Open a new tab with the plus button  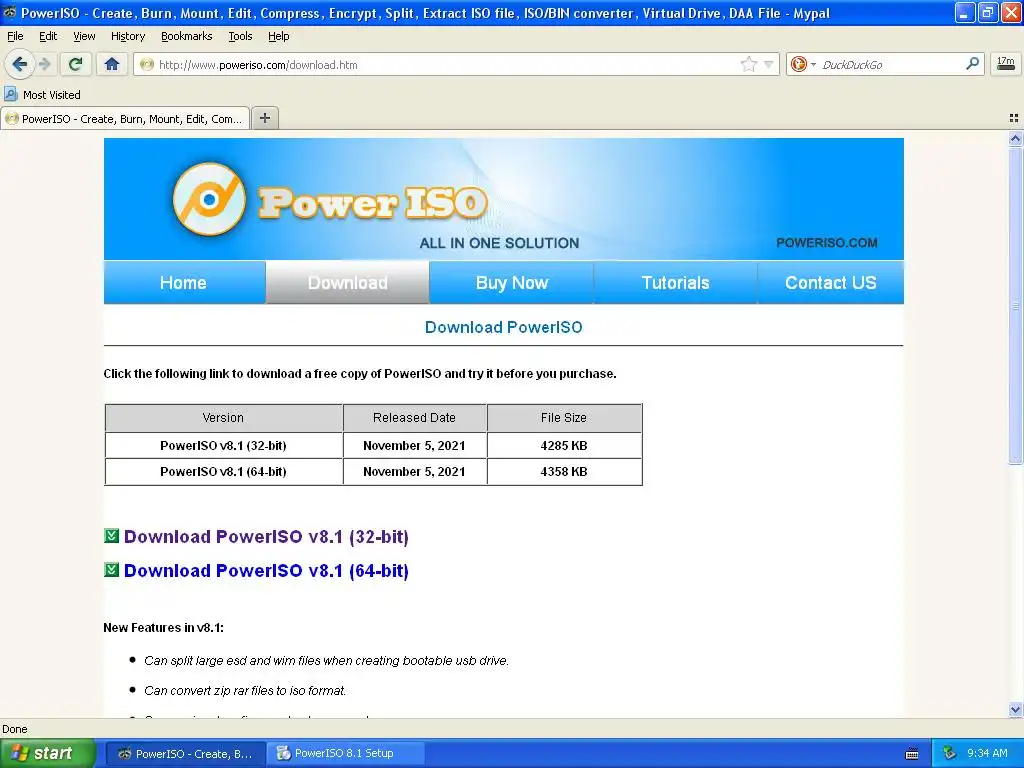pos(264,118)
